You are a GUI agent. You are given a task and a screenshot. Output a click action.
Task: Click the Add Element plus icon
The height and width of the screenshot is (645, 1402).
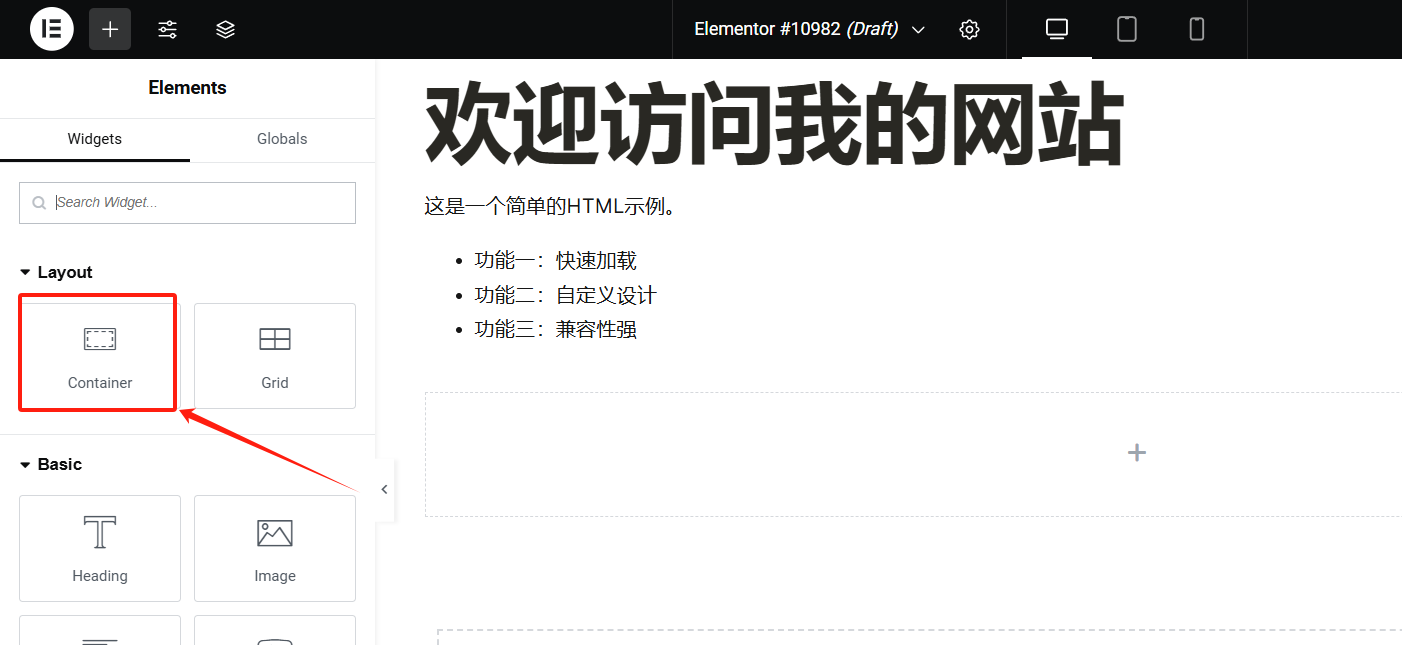(x=109, y=29)
